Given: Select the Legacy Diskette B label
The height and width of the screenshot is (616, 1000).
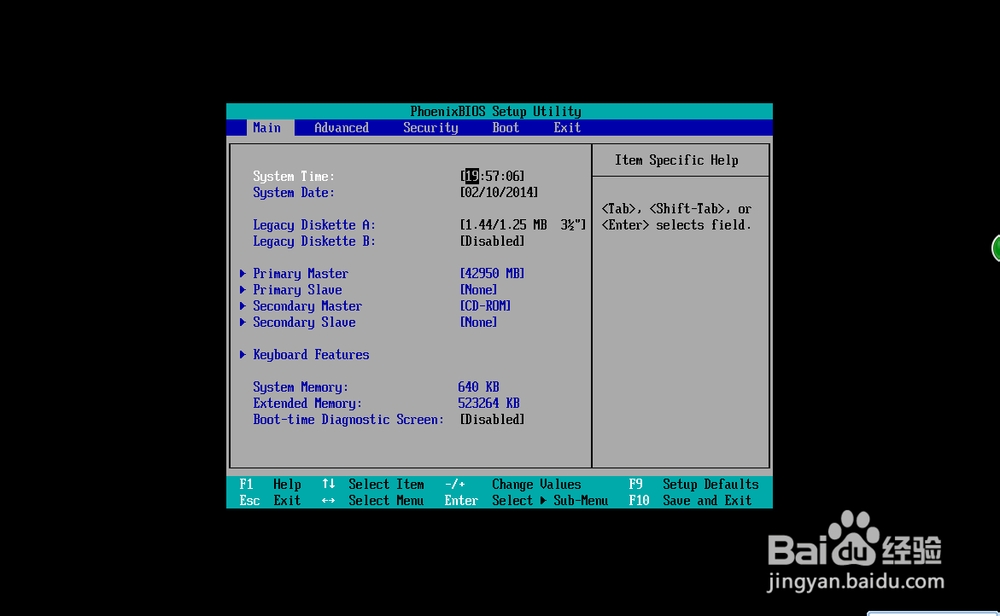Looking at the screenshot, I should click(314, 241).
